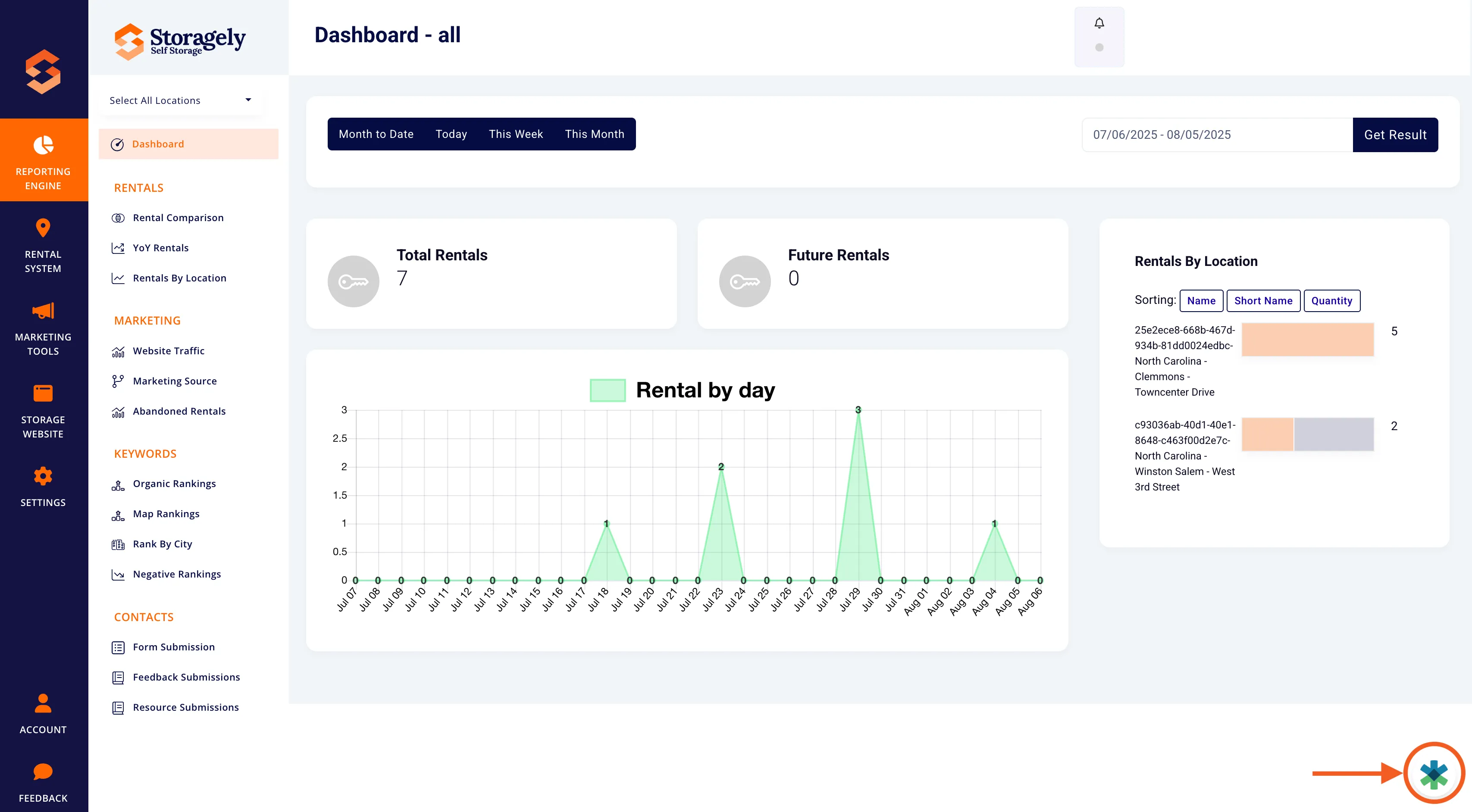1472x812 pixels.
Task: Select the Month to Date tab
Action: [376, 134]
